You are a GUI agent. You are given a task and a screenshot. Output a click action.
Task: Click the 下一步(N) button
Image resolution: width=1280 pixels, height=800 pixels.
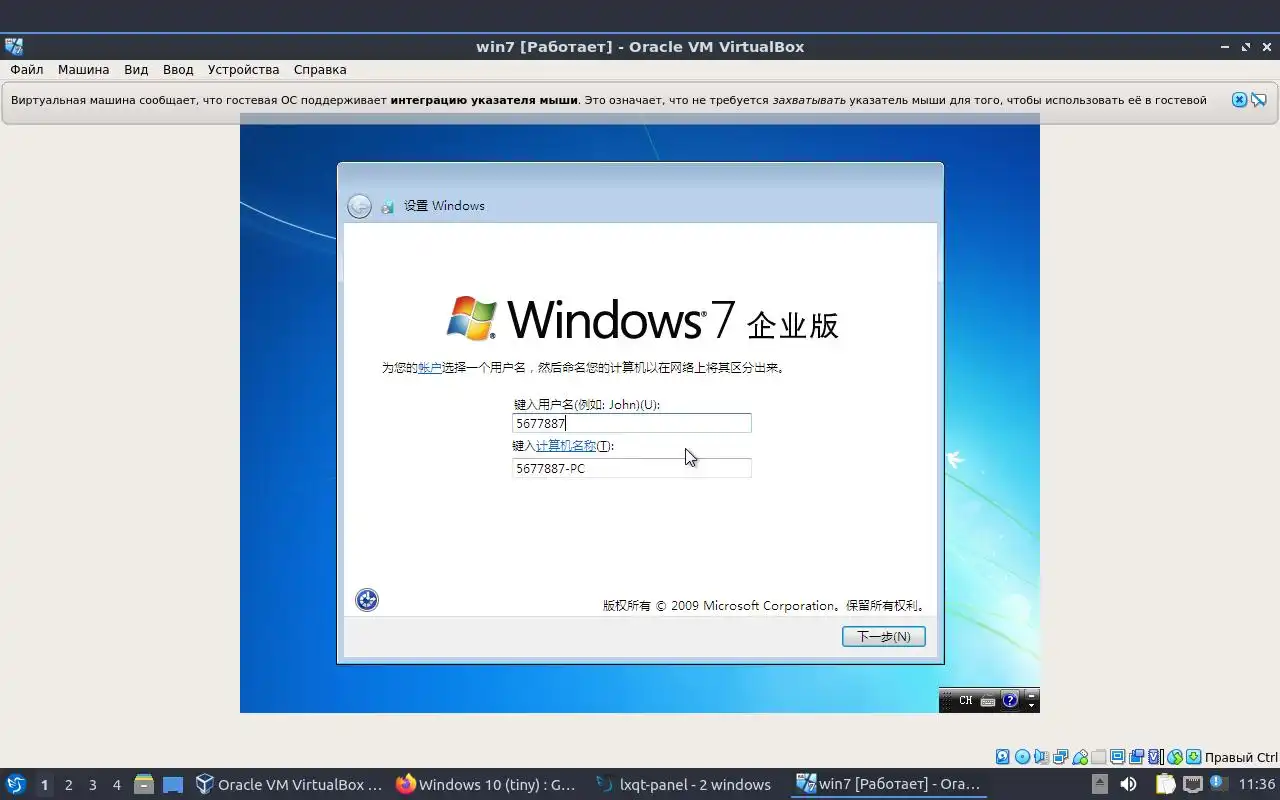tap(883, 636)
